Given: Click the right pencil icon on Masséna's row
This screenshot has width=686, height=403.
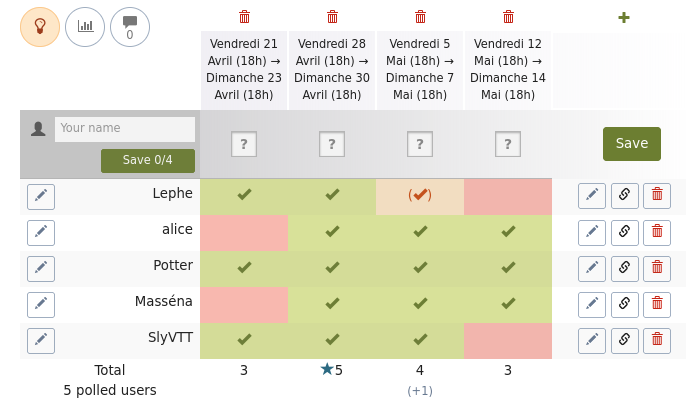Looking at the screenshot, I should pyautogui.click(x=592, y=305).
